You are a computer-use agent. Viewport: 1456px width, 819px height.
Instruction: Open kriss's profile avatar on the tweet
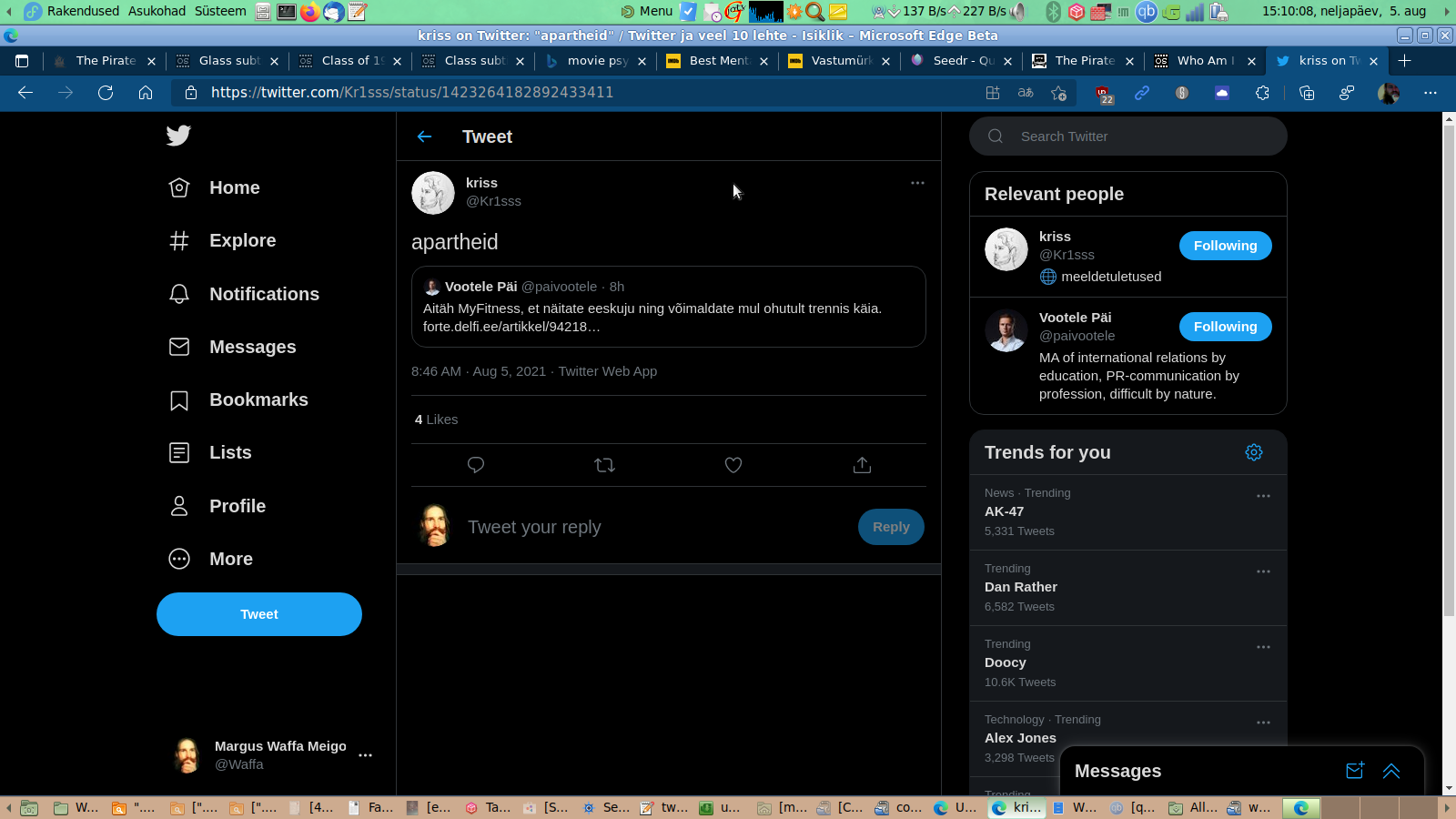tap(433, 193)
